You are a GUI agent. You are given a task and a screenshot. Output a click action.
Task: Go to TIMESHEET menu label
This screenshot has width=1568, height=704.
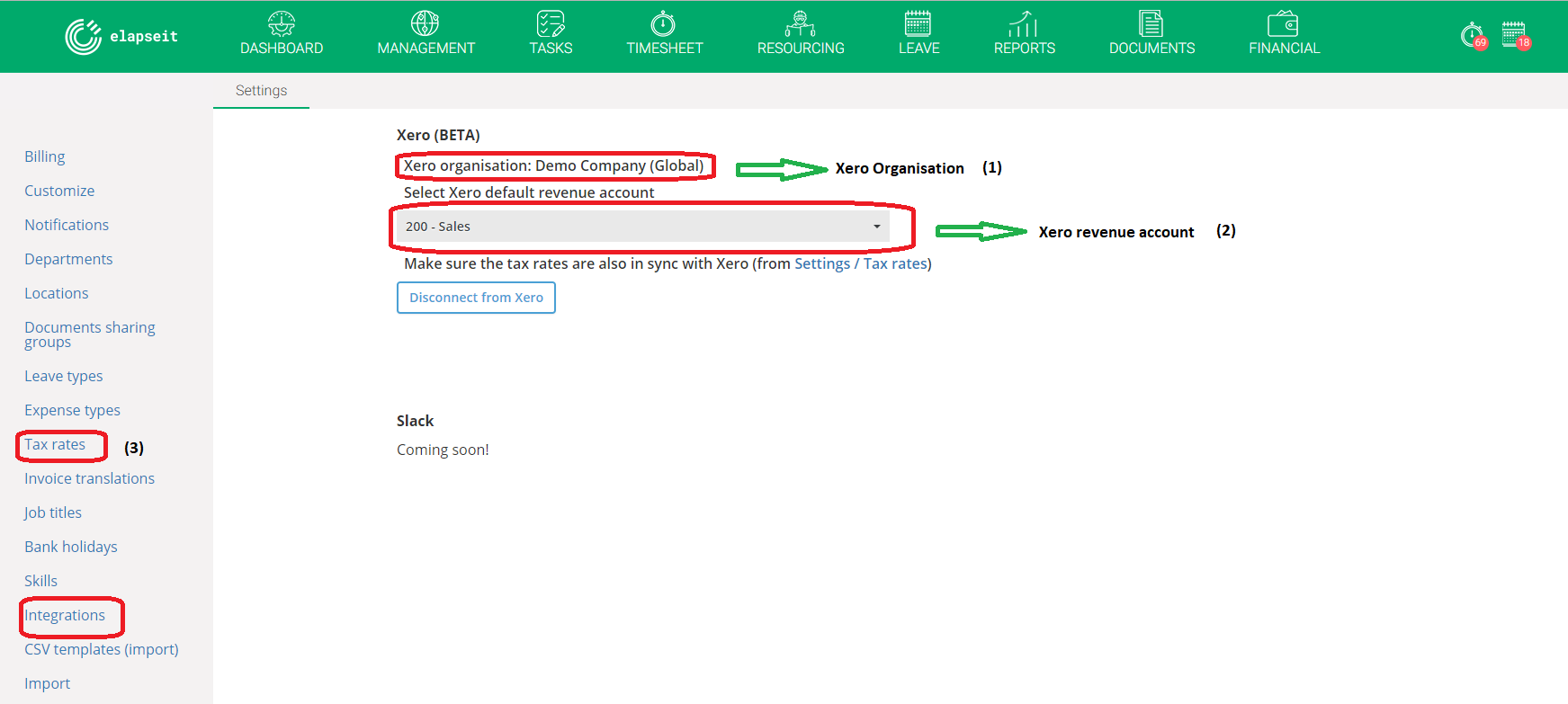click(665, 49)
